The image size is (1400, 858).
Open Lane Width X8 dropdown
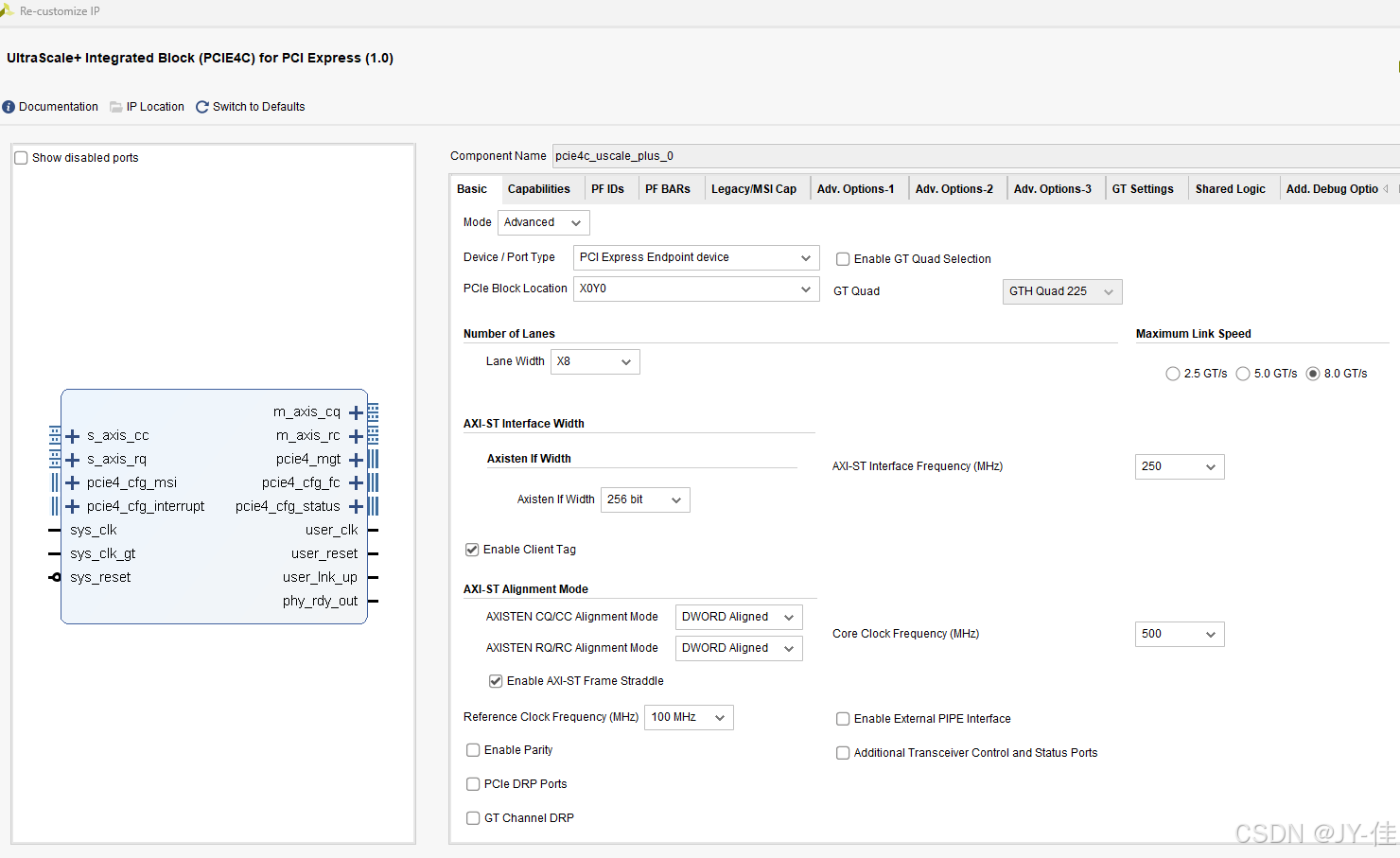pyautogui.click(x=595, y=361)
